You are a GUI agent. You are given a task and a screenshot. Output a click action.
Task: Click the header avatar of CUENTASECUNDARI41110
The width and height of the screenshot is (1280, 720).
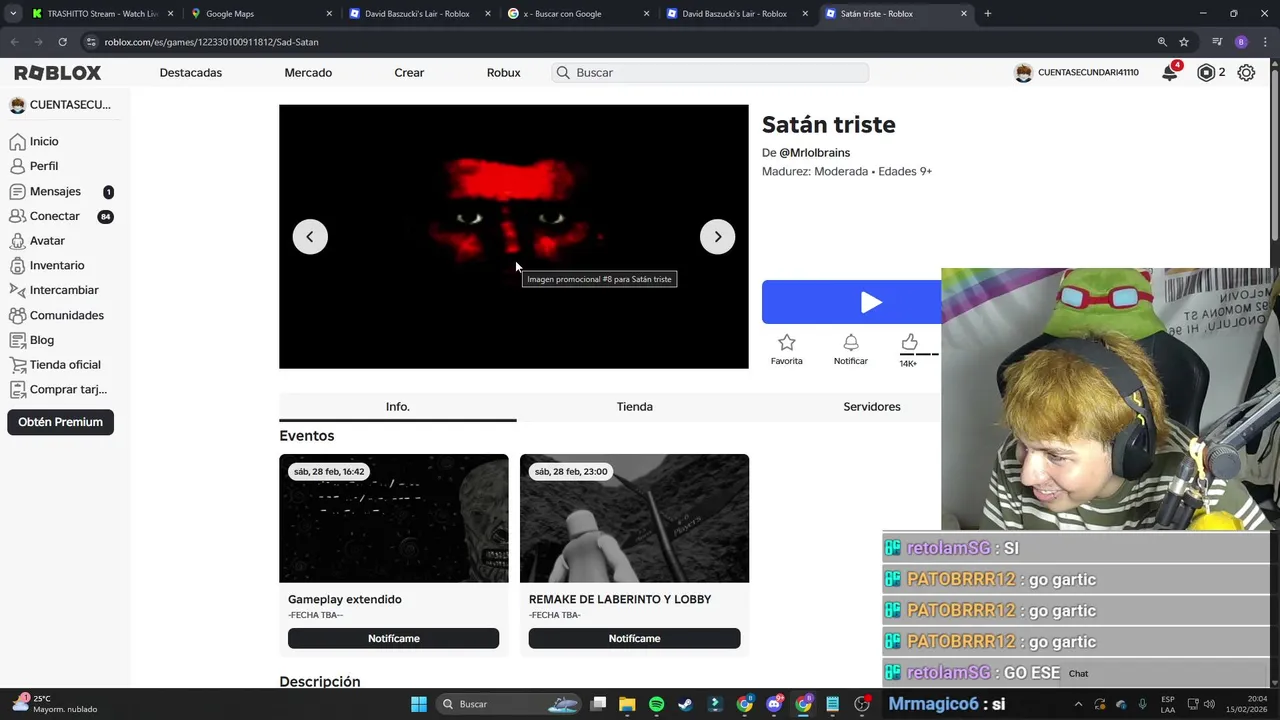point(1023,73)
